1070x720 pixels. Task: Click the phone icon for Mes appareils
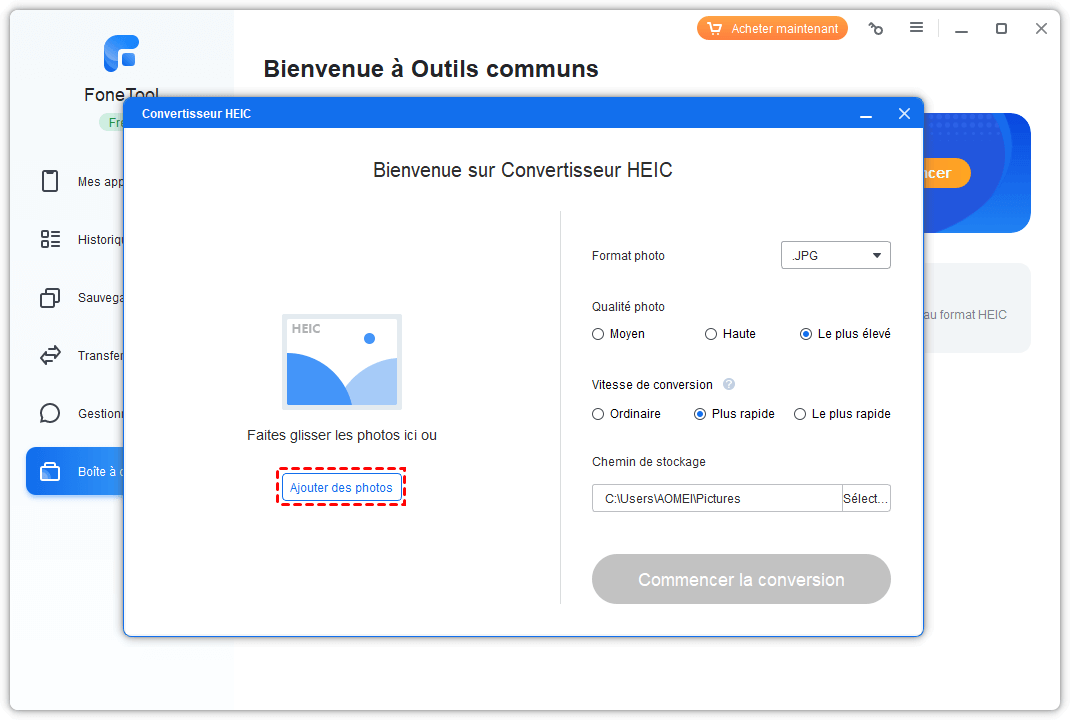click(x=50, y=181)
